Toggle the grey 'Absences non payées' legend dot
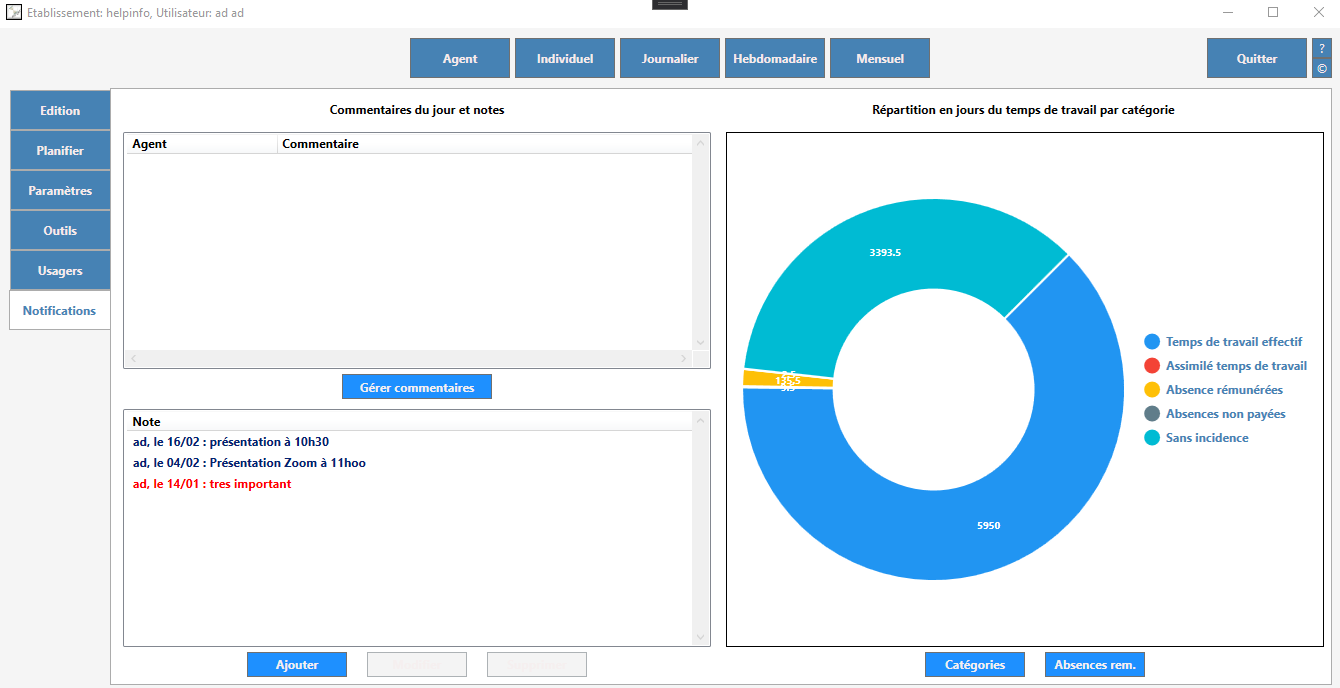This screenshot has width=1340, height=688. click(x=1152, y=414)
